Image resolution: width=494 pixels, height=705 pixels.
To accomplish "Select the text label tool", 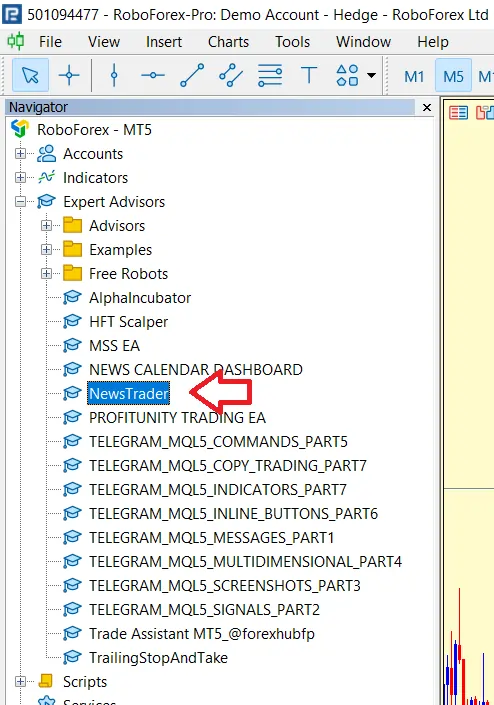I will click(x=309, y=75).
